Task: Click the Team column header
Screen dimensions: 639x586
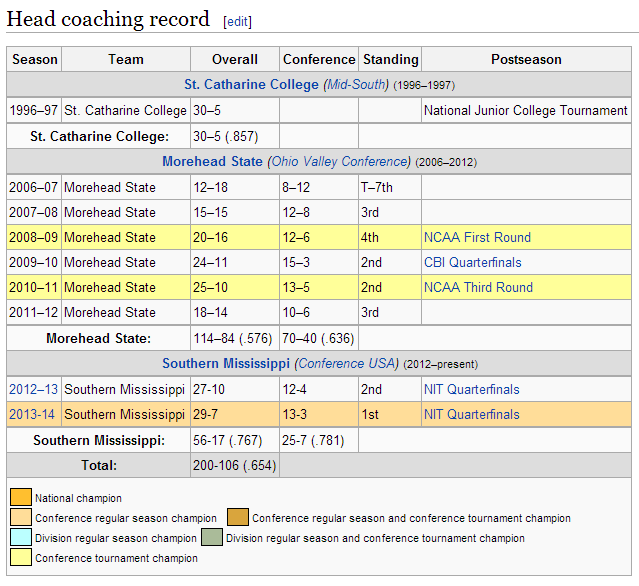Action: pos(126,59)
